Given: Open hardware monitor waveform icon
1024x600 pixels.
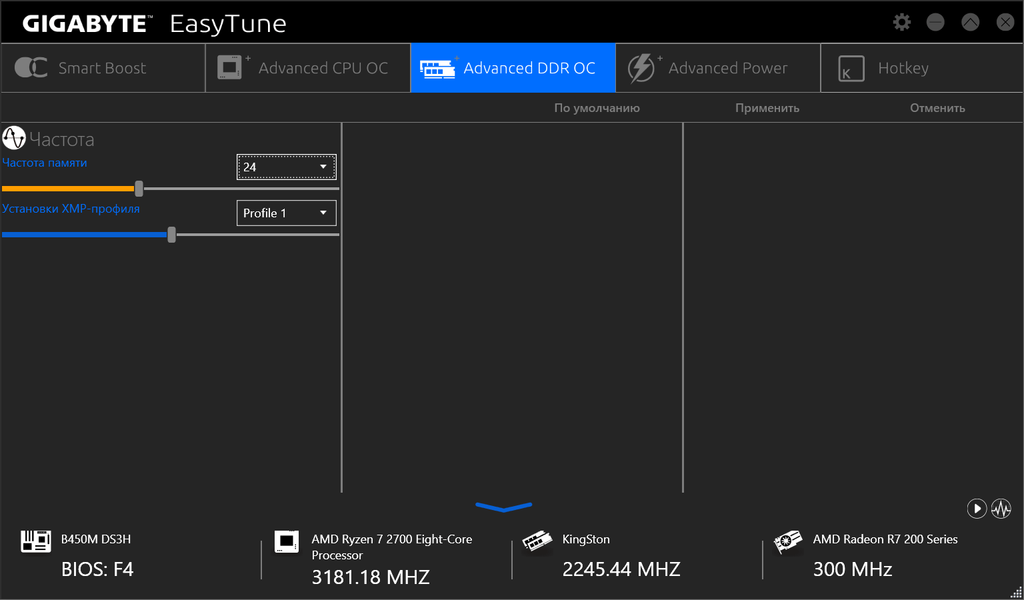Looking at the screenshot, I should (x=1001, y=509).
